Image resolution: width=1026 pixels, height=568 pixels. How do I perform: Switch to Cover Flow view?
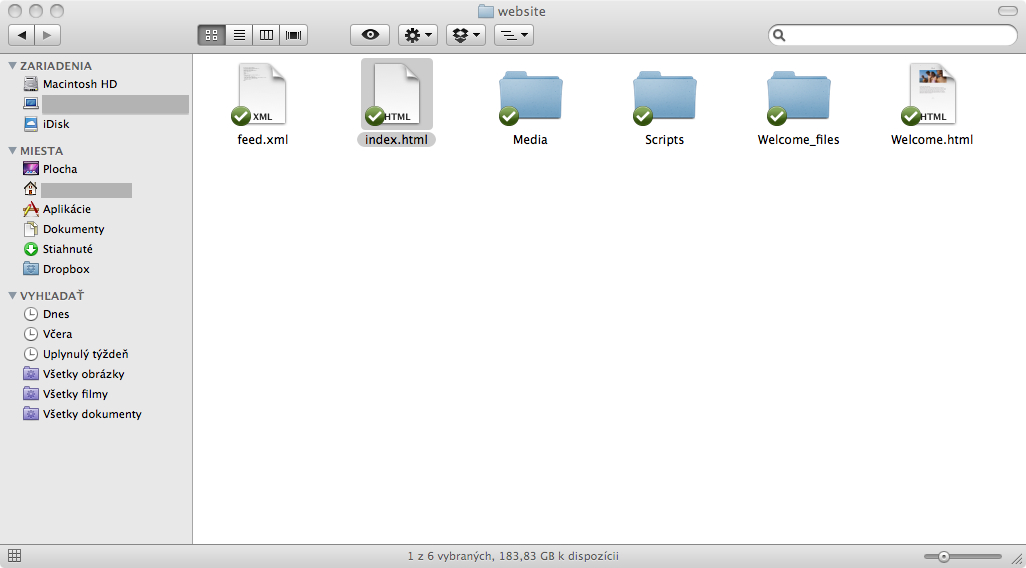click(294, 35)
